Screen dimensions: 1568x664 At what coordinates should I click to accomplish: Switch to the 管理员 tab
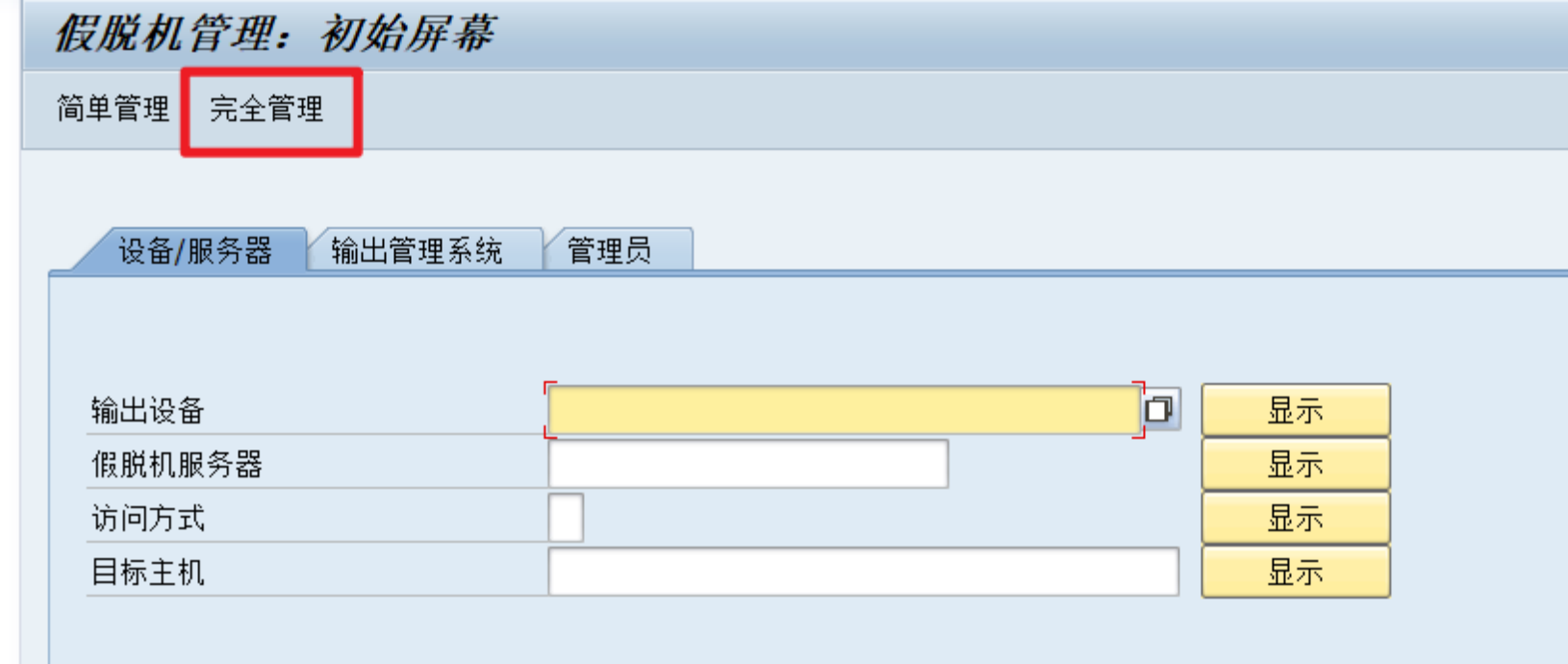click(x=610, y=249)
